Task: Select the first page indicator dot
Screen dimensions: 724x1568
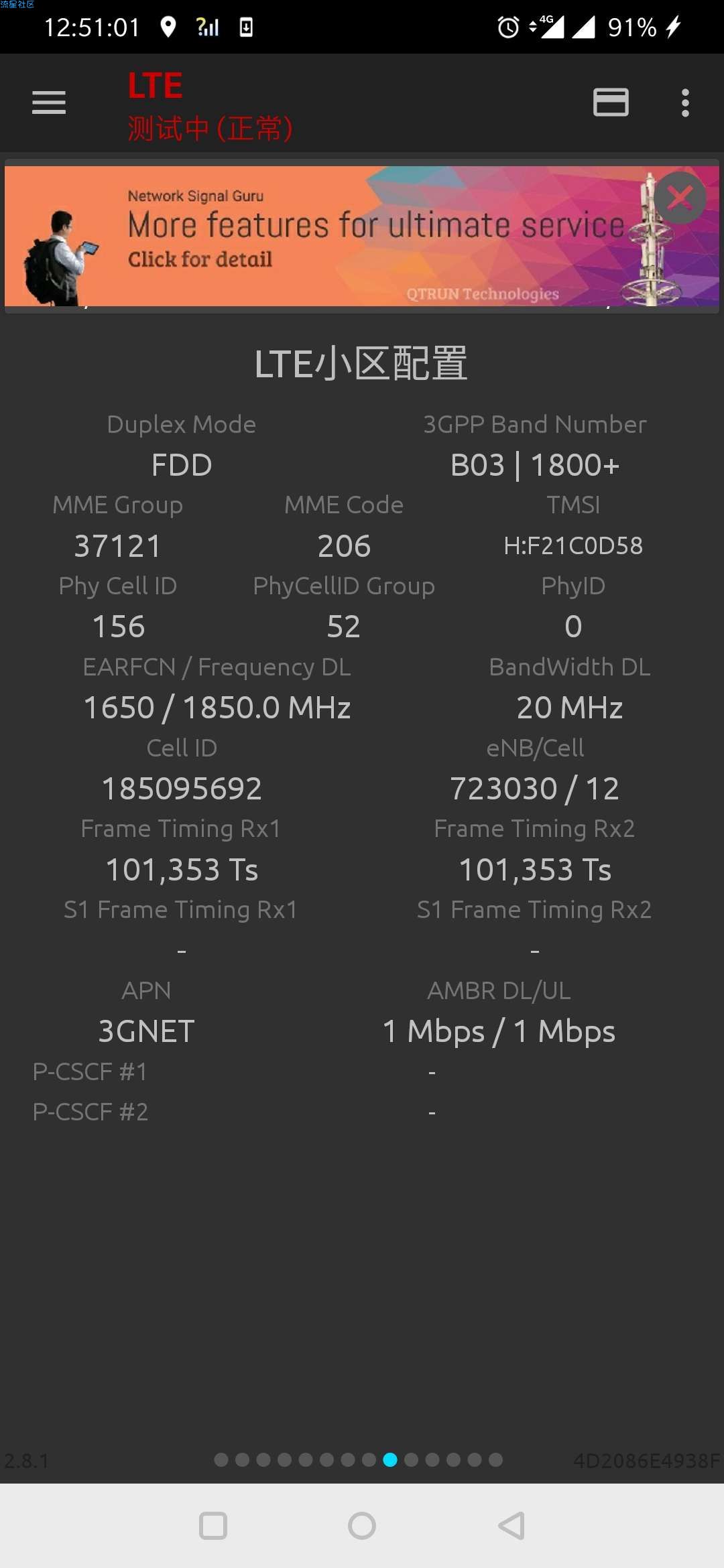Action: (221, 1459)
